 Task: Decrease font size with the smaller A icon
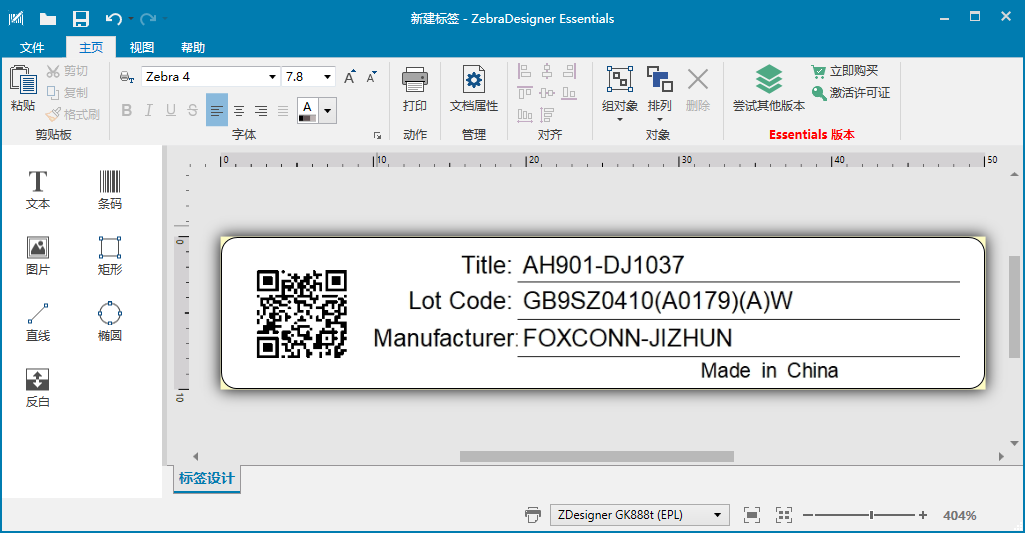[371, 77]
